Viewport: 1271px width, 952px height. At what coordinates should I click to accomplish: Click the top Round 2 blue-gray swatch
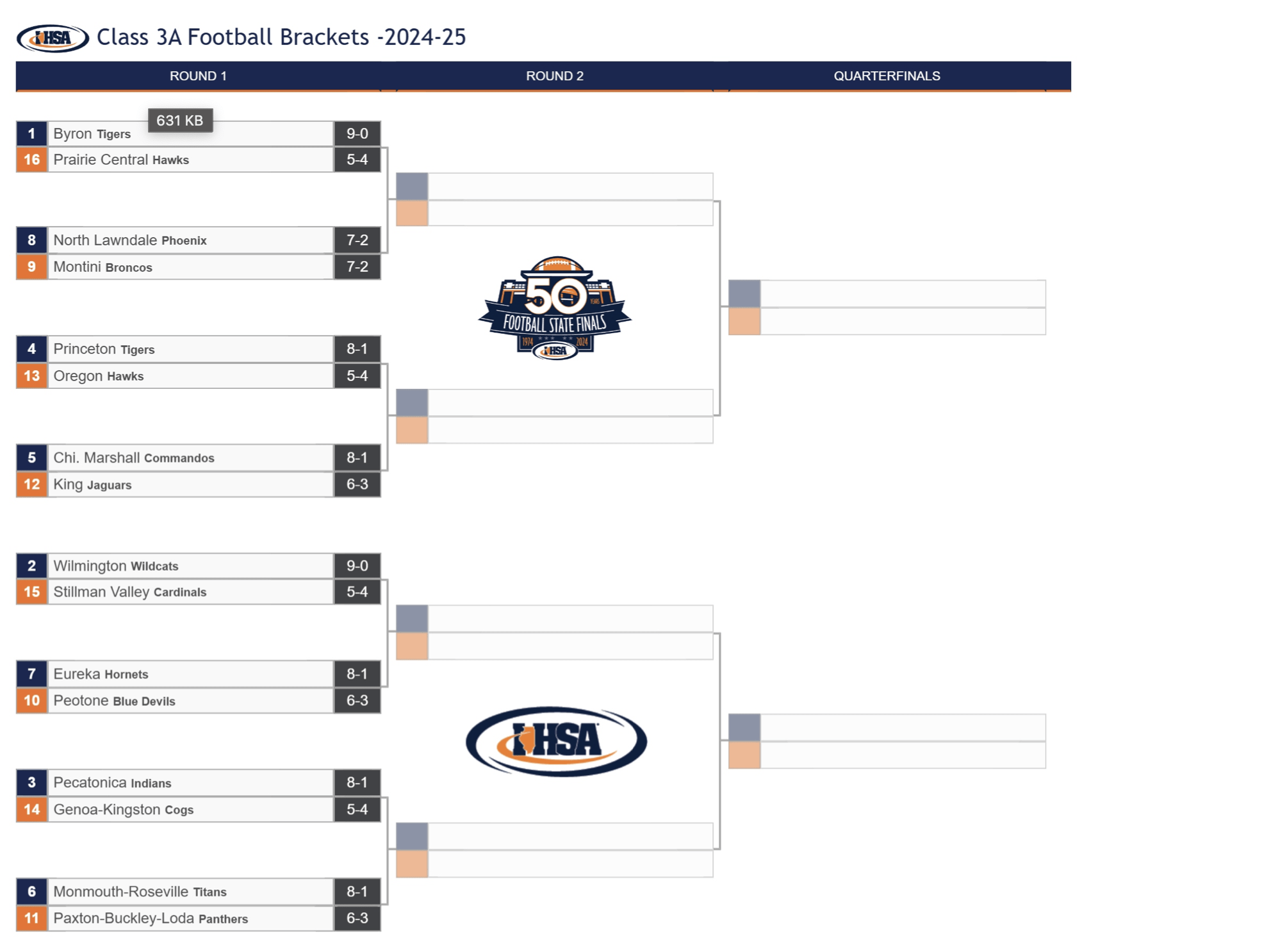pyautogui.click(x=412, y=186)
